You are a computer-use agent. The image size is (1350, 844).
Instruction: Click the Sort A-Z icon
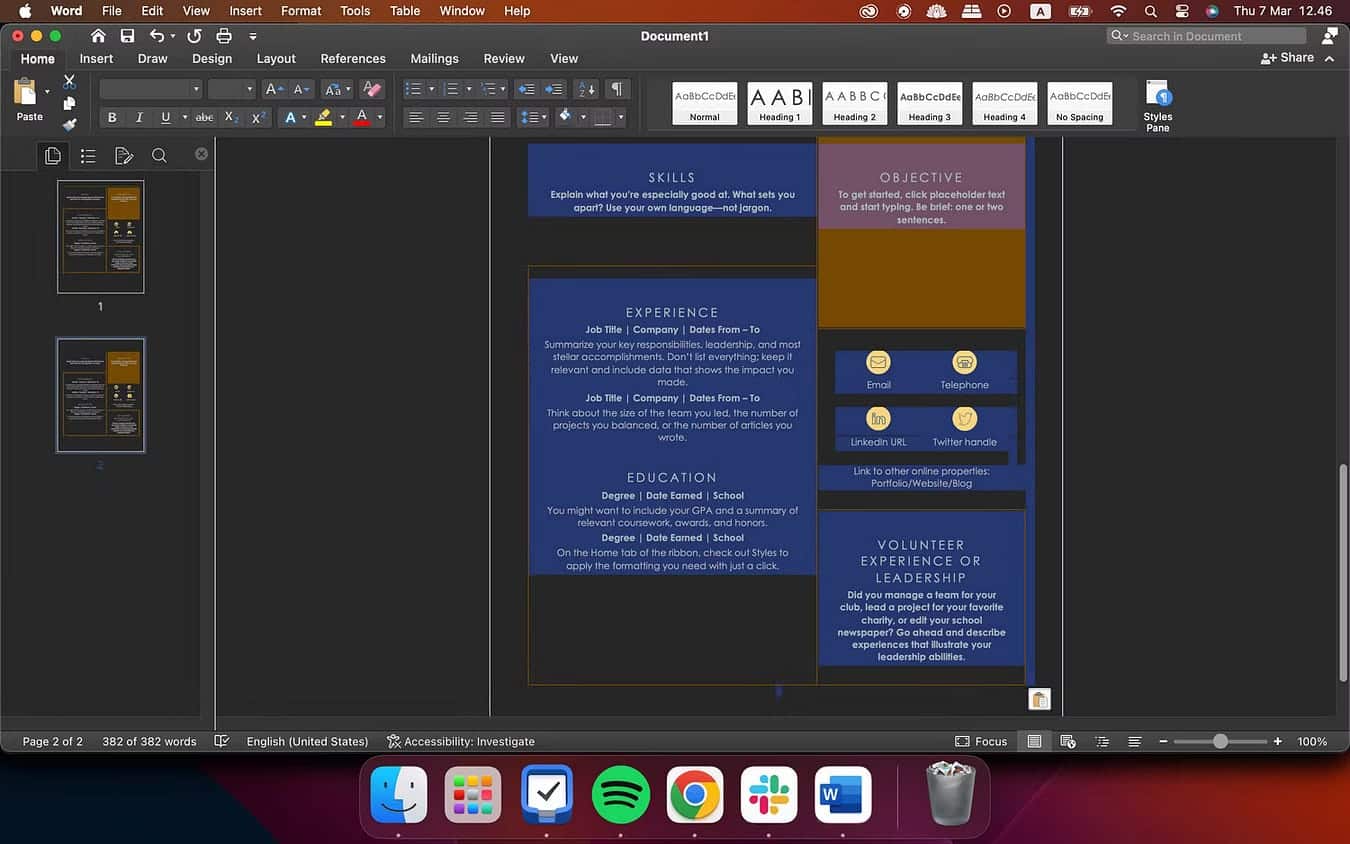click(585, 90)
